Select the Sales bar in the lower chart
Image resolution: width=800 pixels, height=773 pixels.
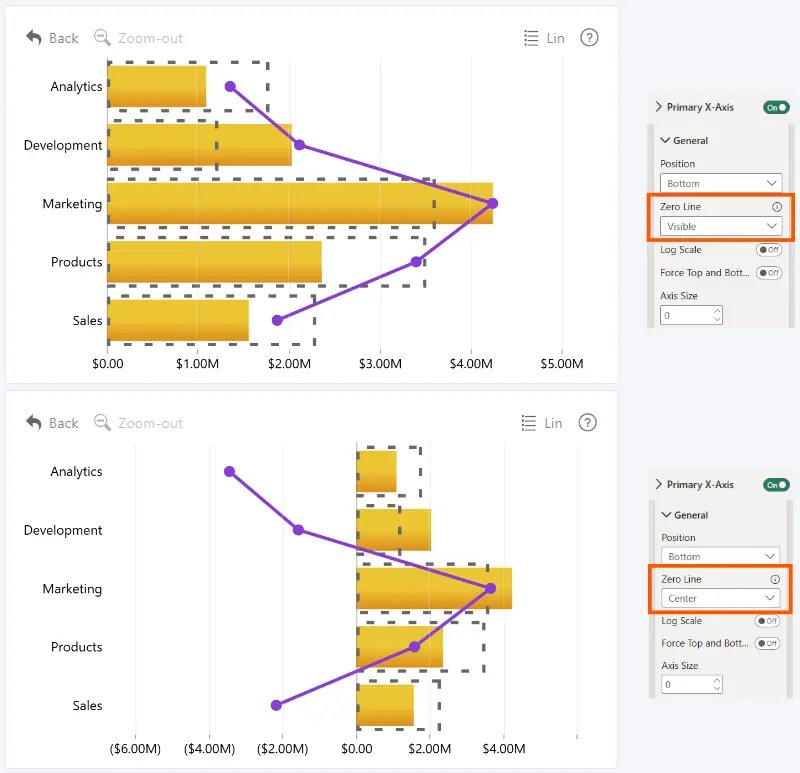(x=385, y=705)
